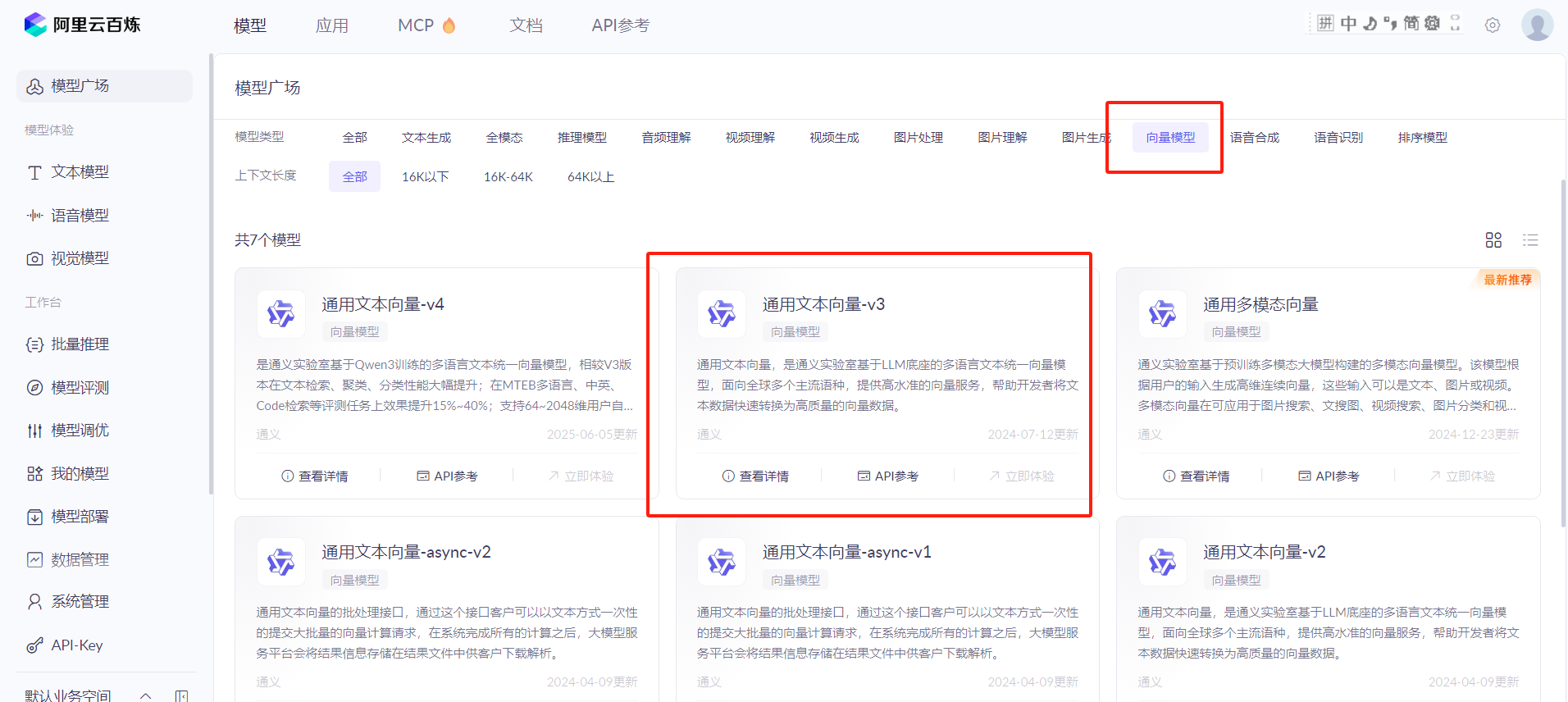The image size is (1568, 702).
Task: Click the 通用多模态向量 model logo
Action: point(1162,313)
